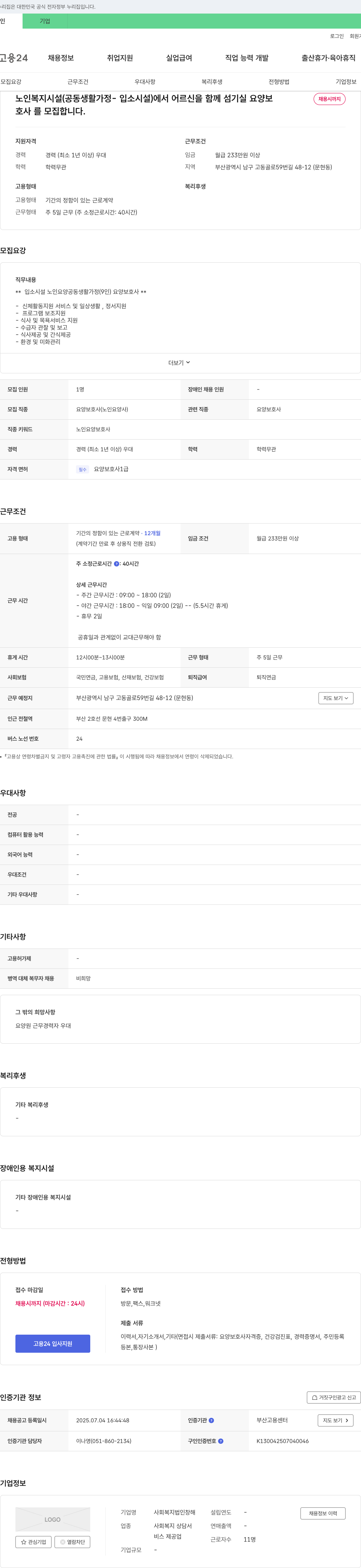This screenshot has width=361, height=1568.
Task: Click the 12개월 contract period text
Action: [x=152, y=533]
